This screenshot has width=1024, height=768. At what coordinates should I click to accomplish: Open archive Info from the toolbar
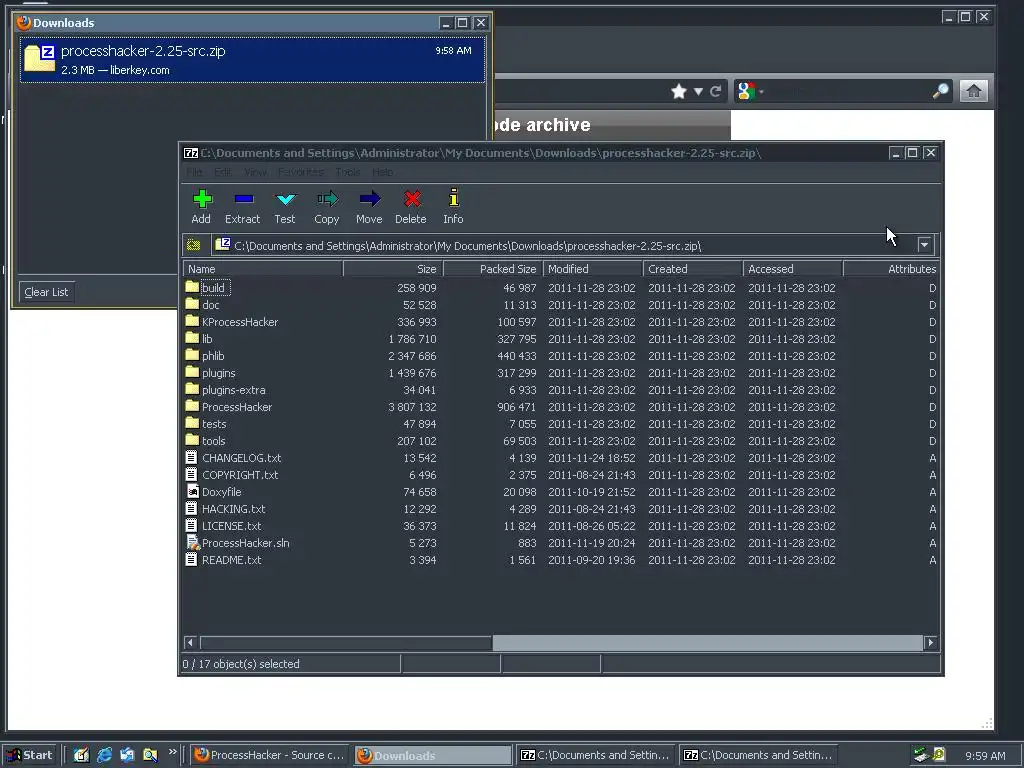(x=453, y=199)
